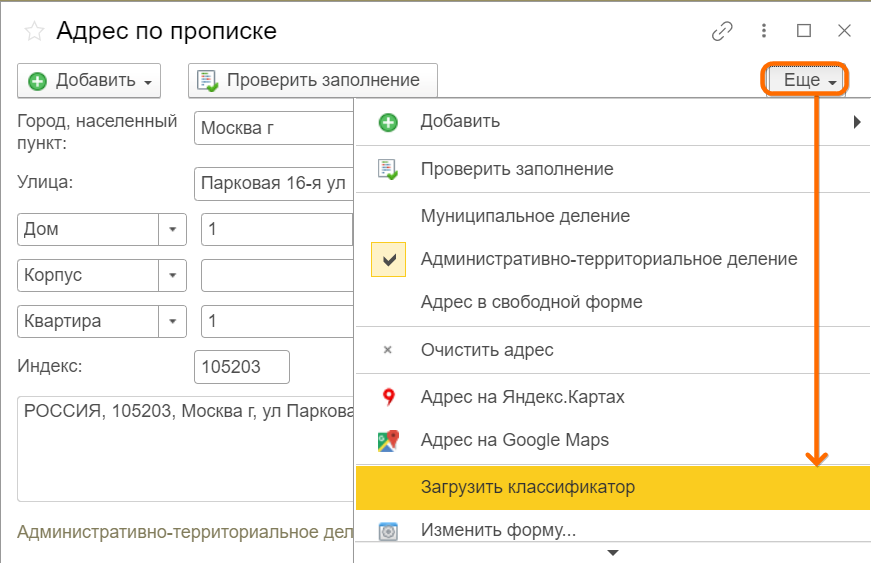Select Муниципальное деление option

[525, 216]
